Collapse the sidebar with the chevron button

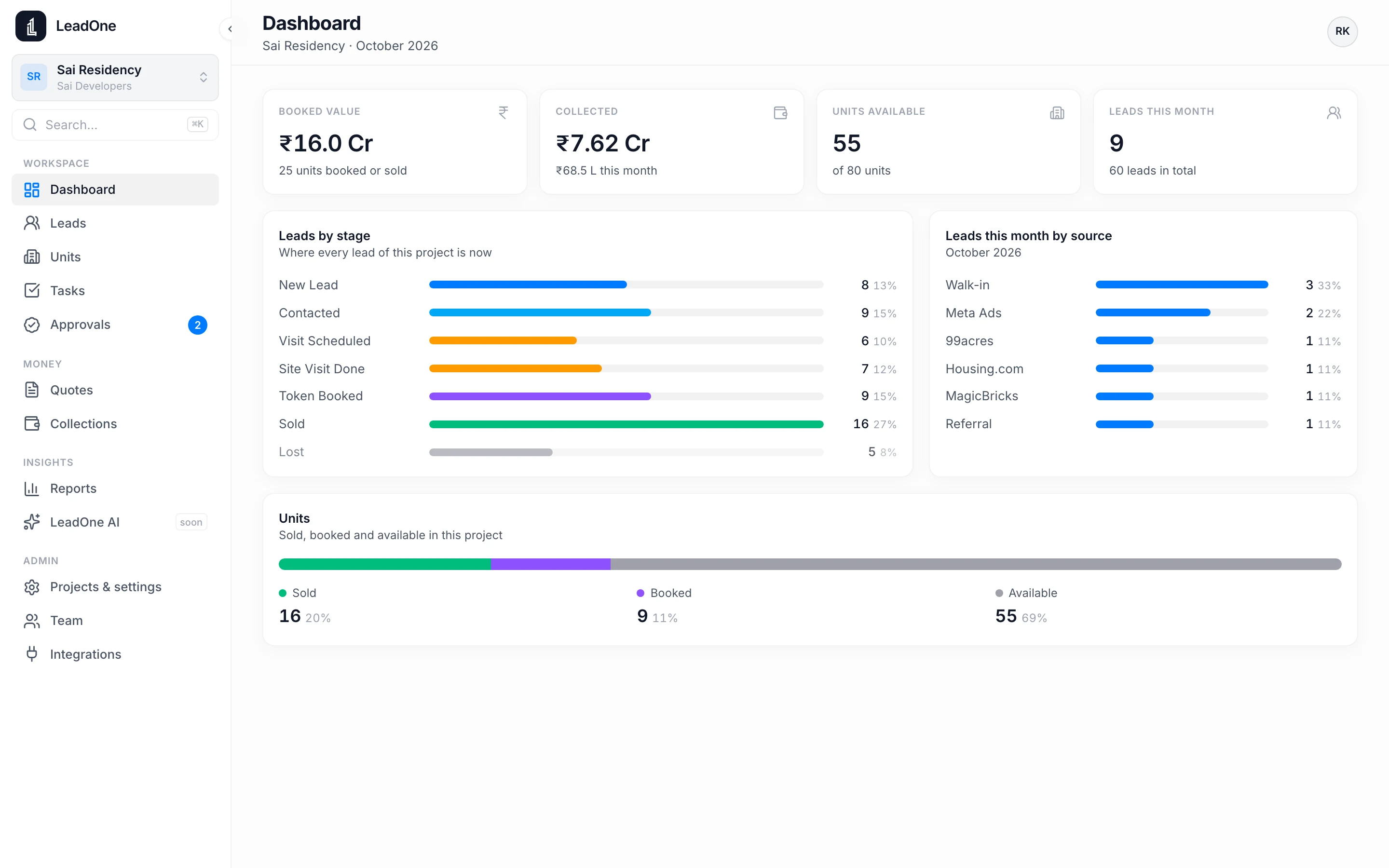pos(230,29)
